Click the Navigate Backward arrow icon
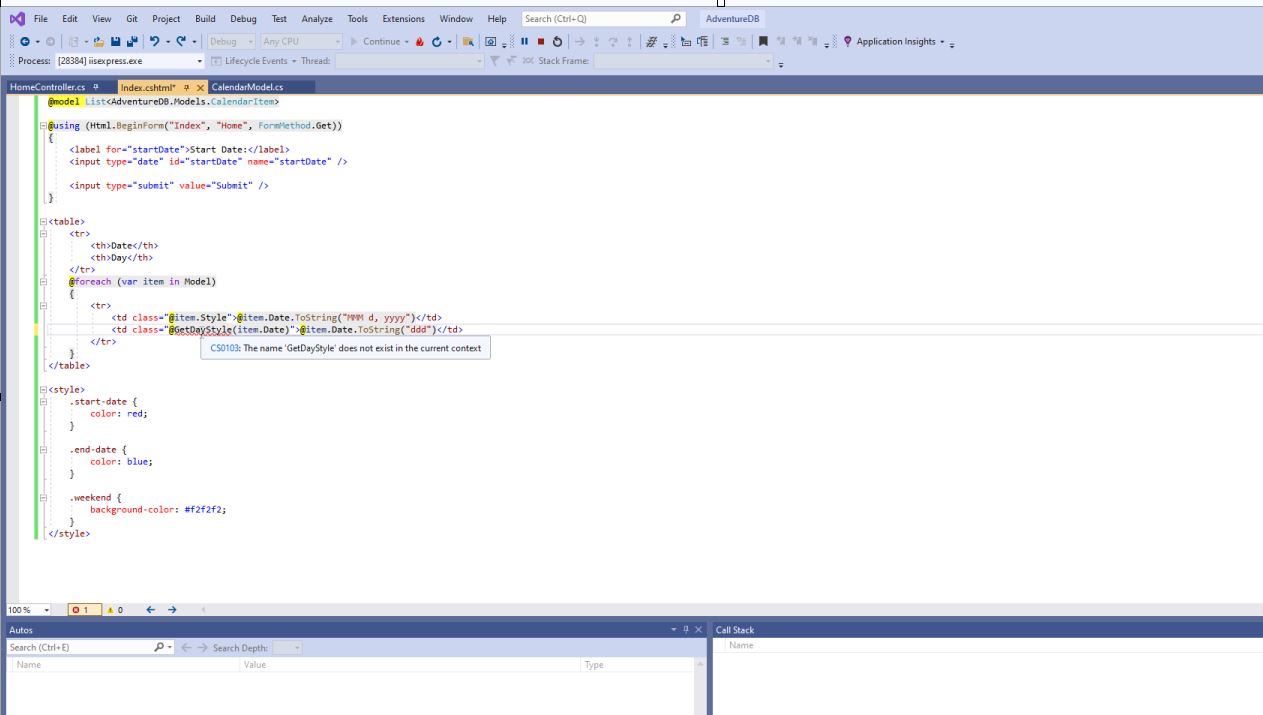Screen dimensions: 1263x715 click(x=26, y=43)
